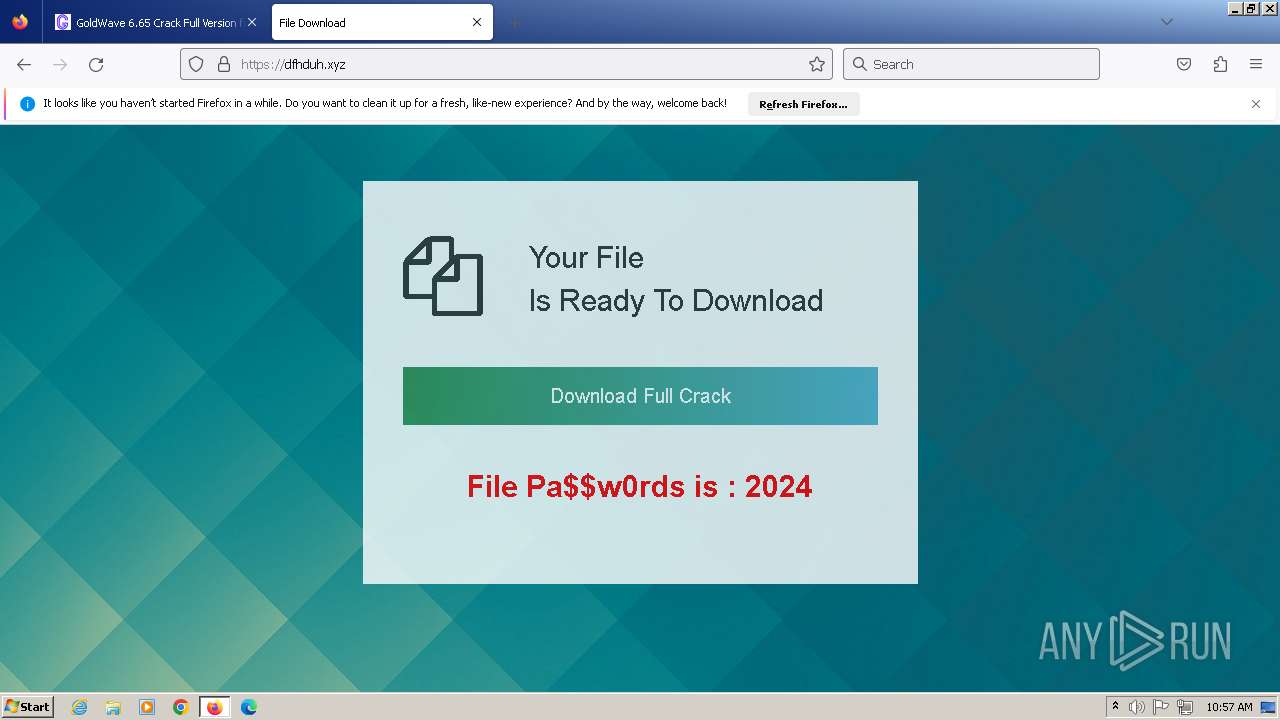
Task: Click the documents file icon
Action: tap(443, 276)
